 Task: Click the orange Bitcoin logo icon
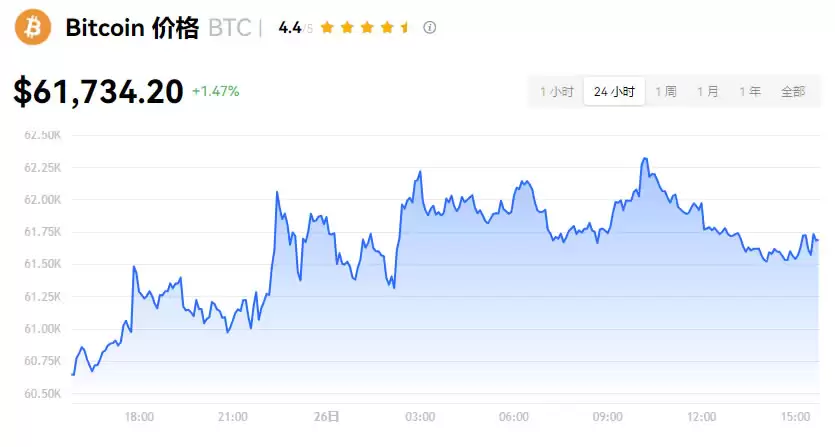(x=32, y=27)
